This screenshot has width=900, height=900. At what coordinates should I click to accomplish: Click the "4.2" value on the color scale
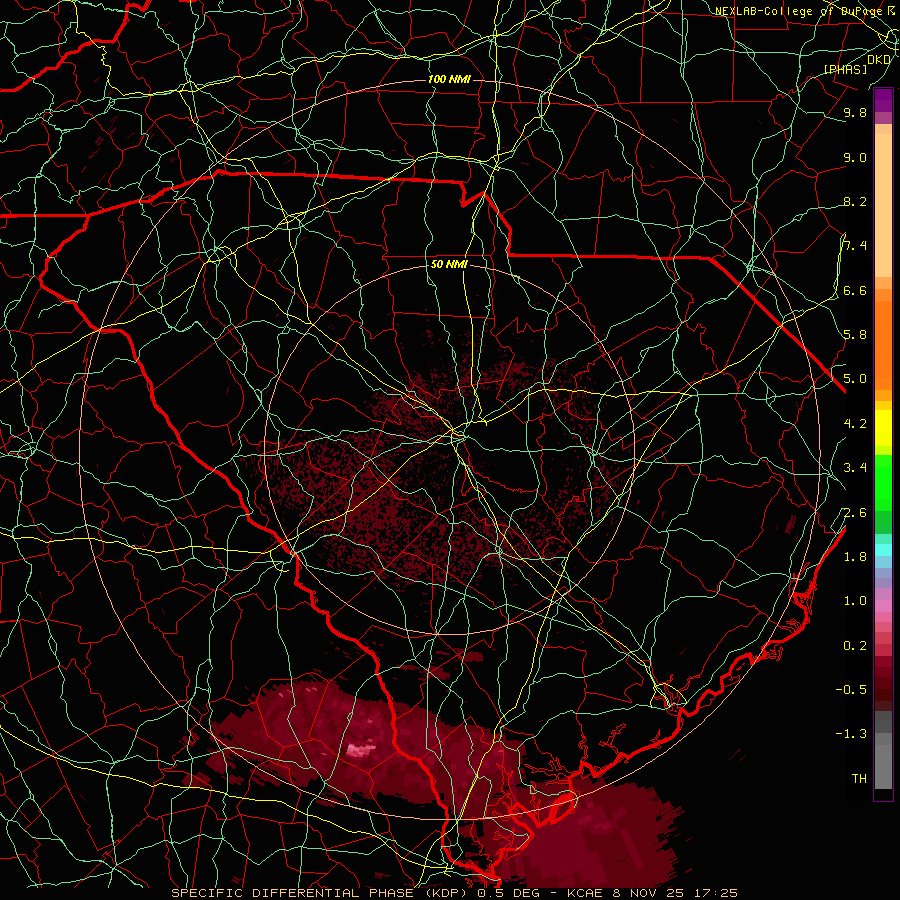tap(855, 423)
